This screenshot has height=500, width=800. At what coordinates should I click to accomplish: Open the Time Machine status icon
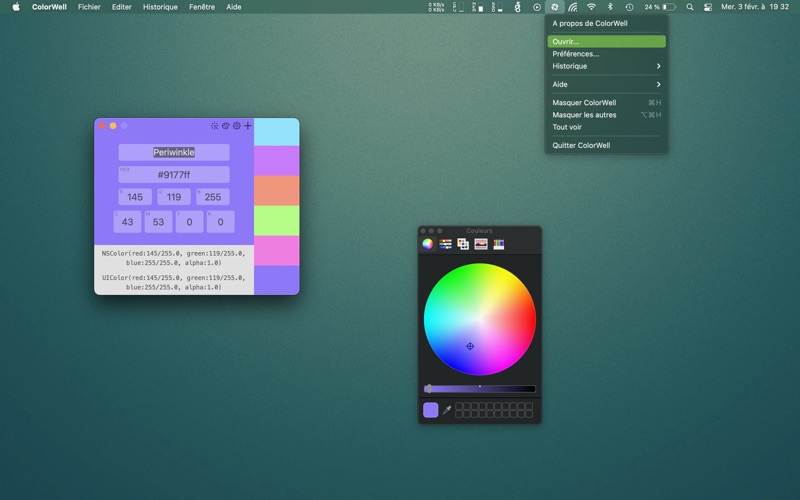(629, 7)
